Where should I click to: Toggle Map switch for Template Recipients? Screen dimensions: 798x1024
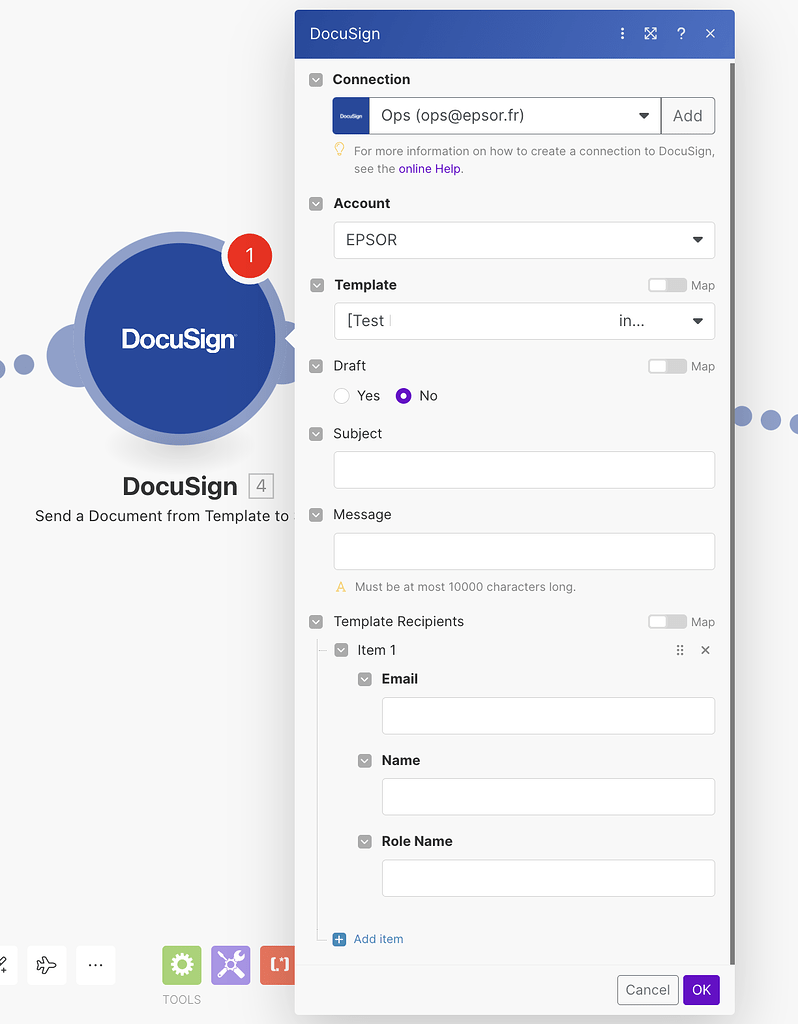[x=667, y=622]
